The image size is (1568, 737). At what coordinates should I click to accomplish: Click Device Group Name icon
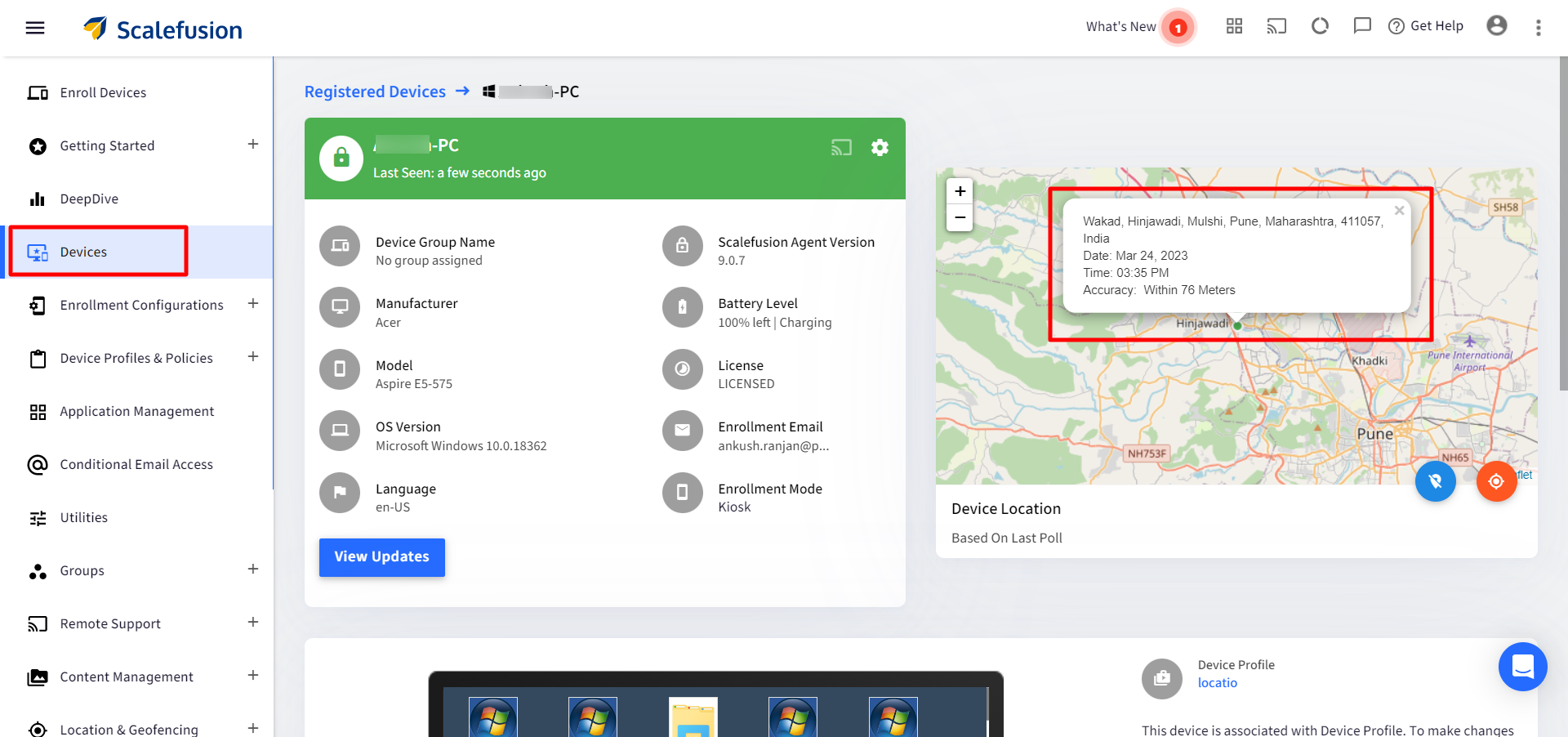340,246
